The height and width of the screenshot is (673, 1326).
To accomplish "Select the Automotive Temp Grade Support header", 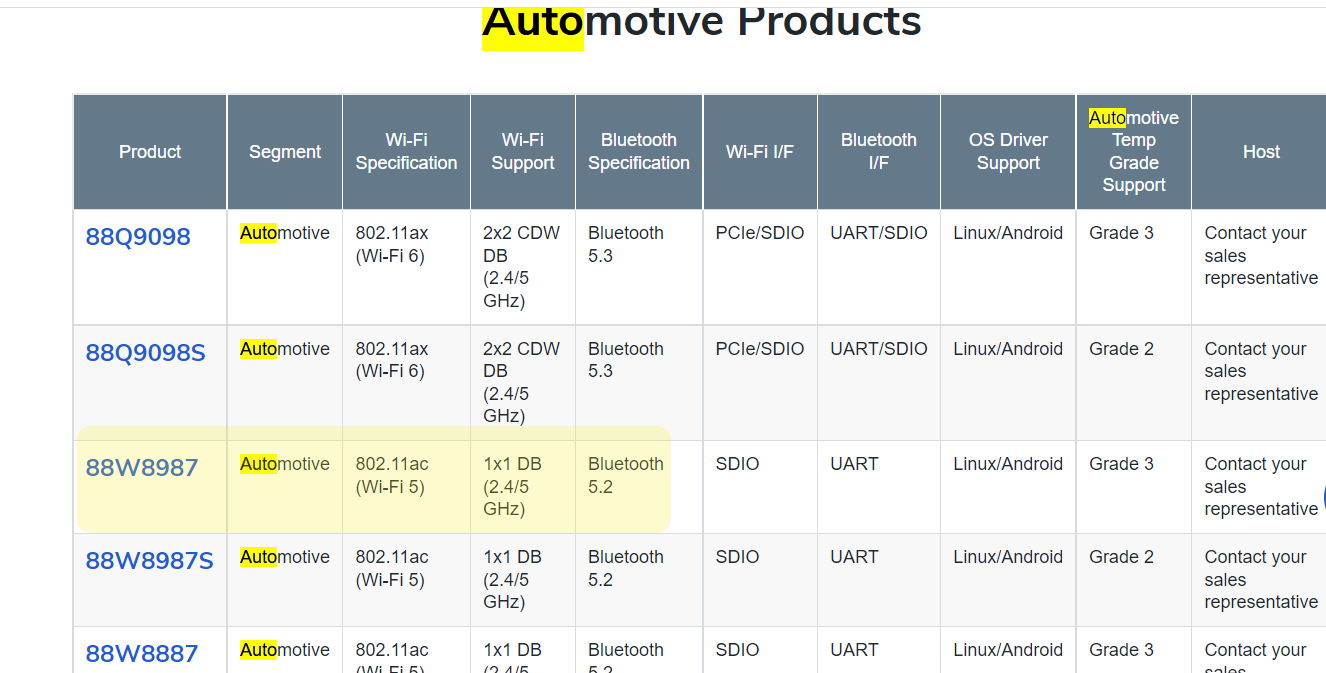I will (1133, 152).
